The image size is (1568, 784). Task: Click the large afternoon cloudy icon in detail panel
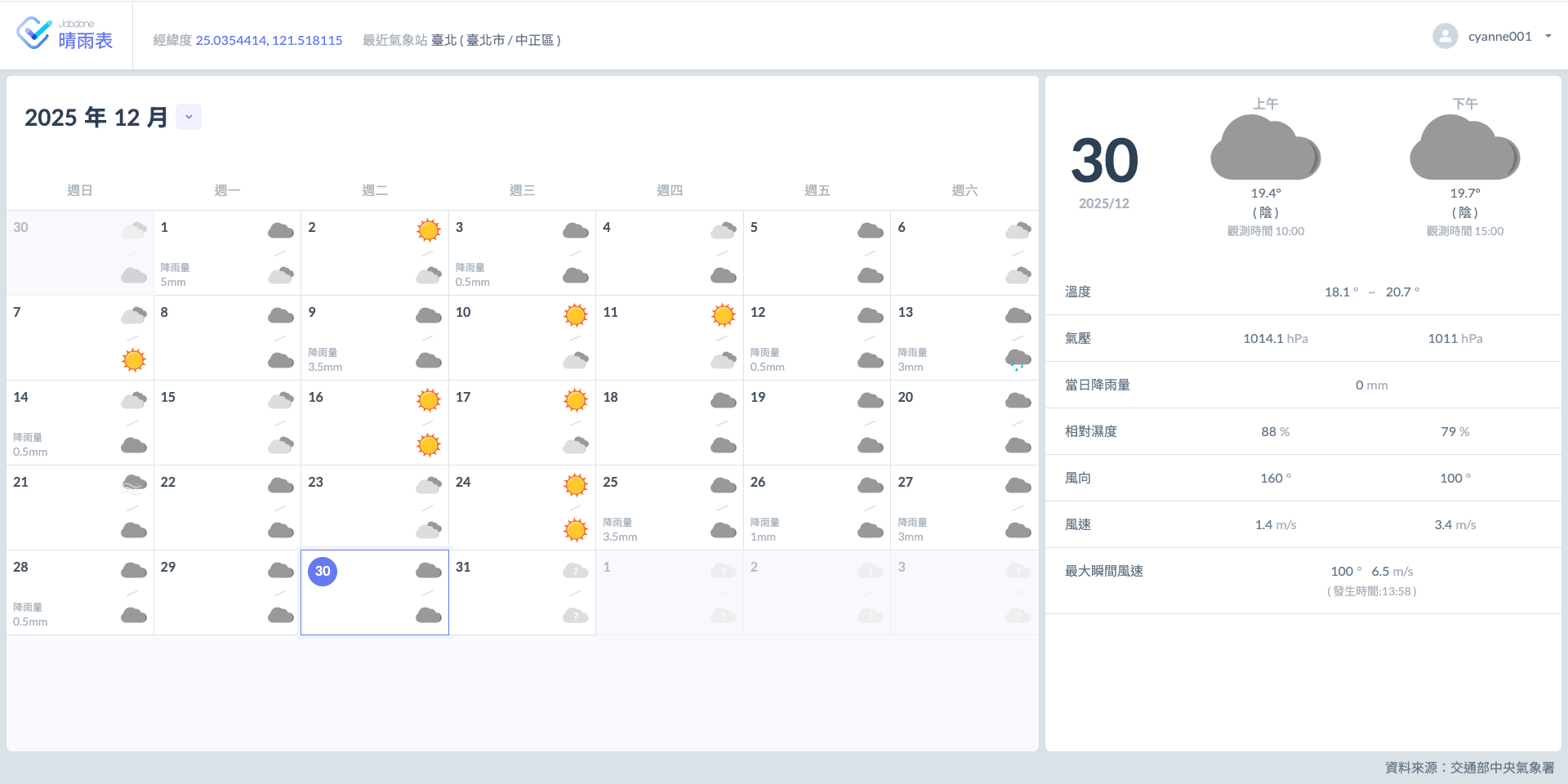coord(1464,149)
